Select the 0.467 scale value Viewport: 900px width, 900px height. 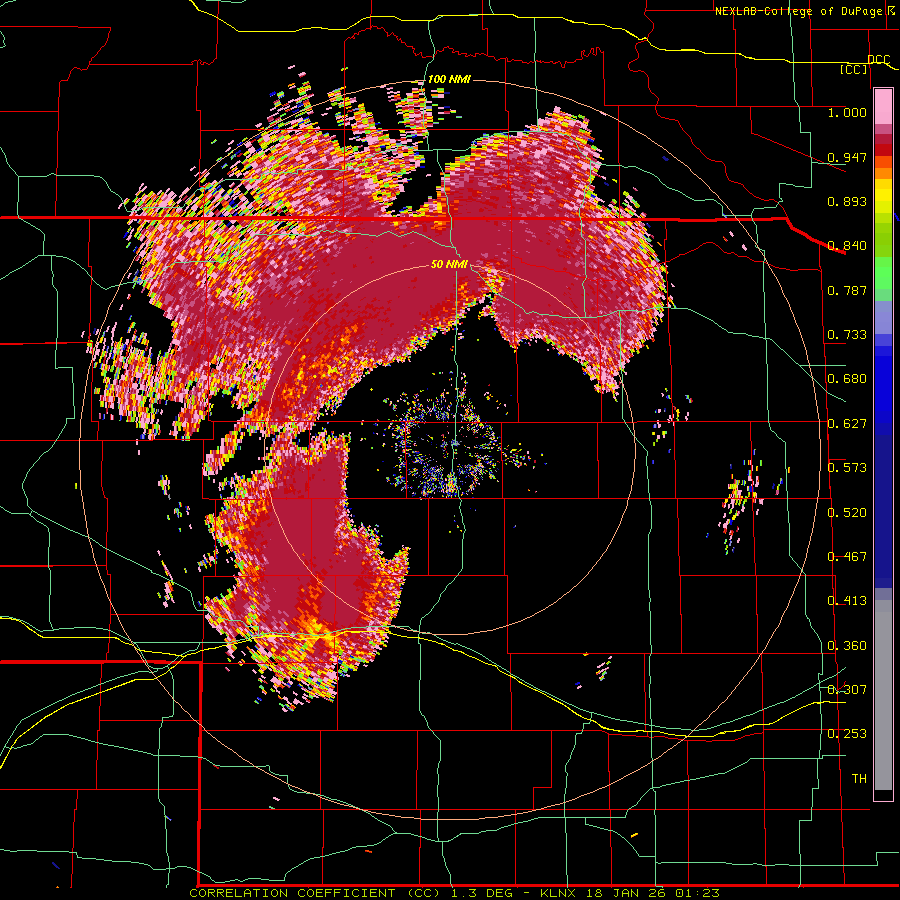tap(847, 557)
